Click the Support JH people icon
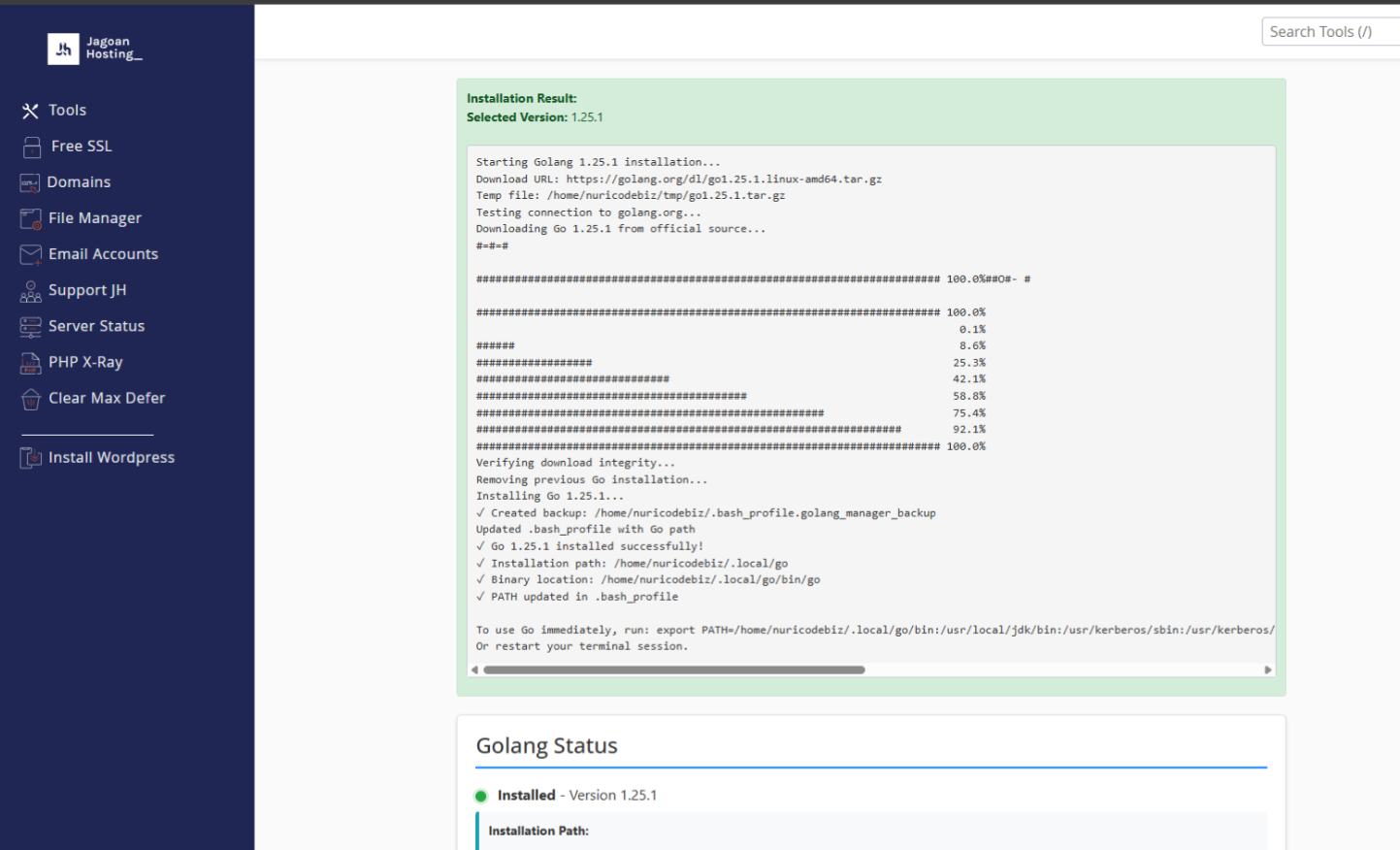Viewport: 1400px width, 850px height. (31, 290)
